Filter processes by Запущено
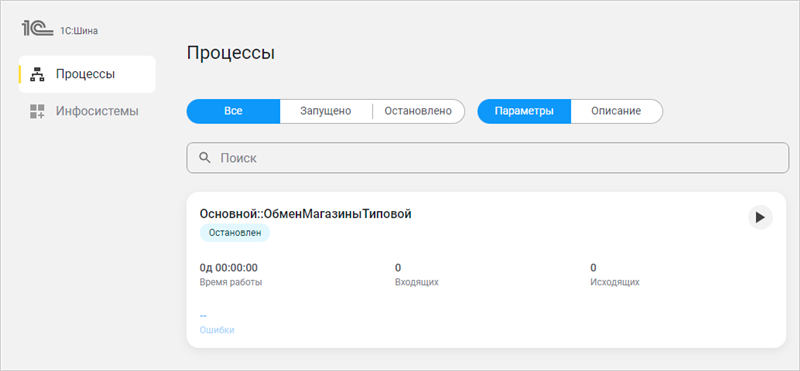Screen dimensions: 800x371 coord(326,111)
